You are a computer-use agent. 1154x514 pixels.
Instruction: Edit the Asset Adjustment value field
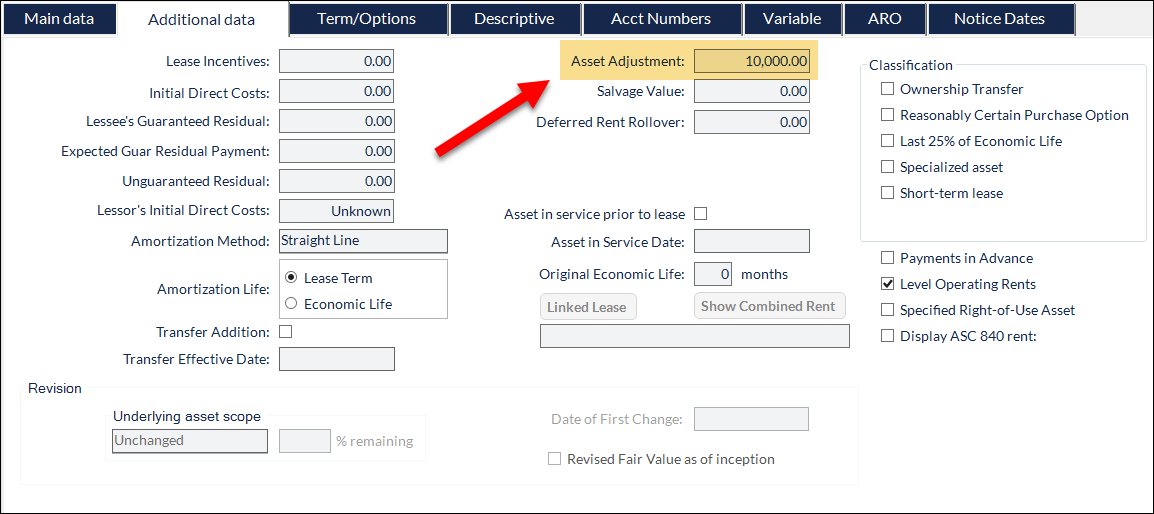pyautogui.click(x=752, y=61)
